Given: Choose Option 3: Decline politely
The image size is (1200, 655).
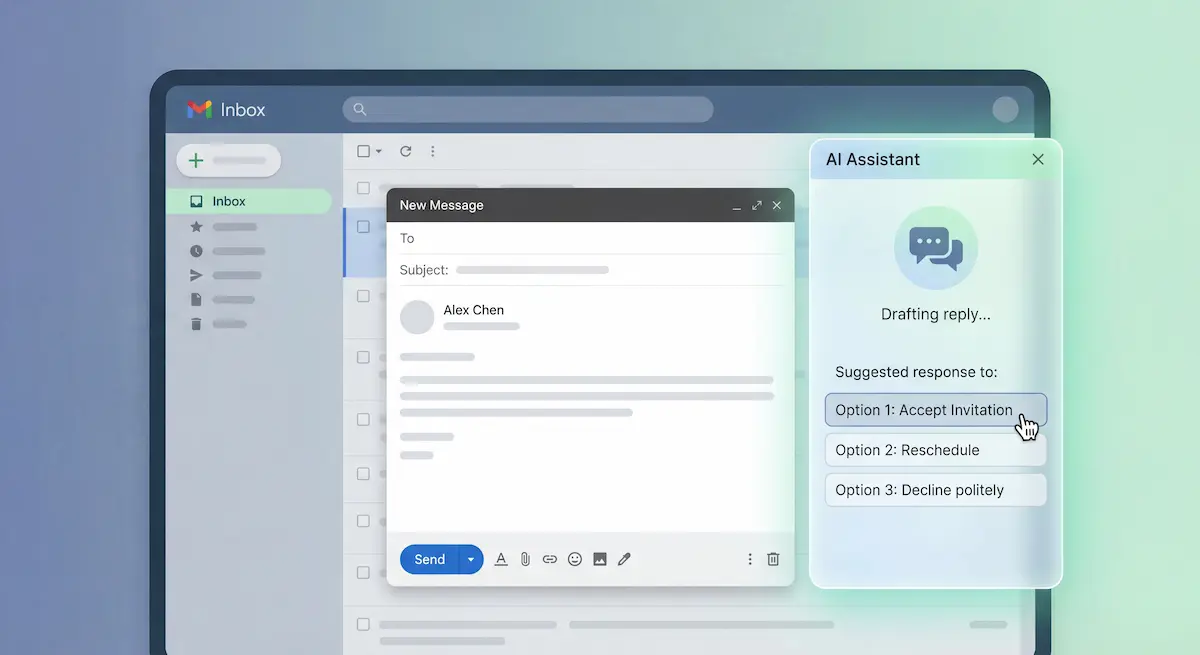Looking at the screenshot, I should coord(936,490).
